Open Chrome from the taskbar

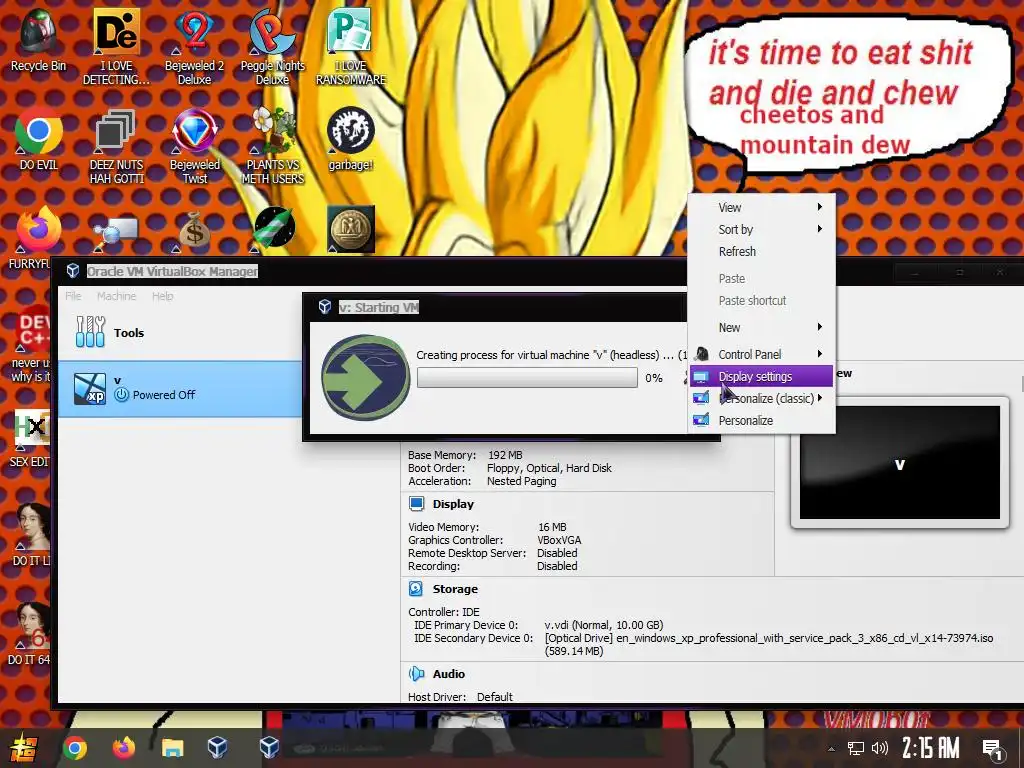[x=74, y=748]
